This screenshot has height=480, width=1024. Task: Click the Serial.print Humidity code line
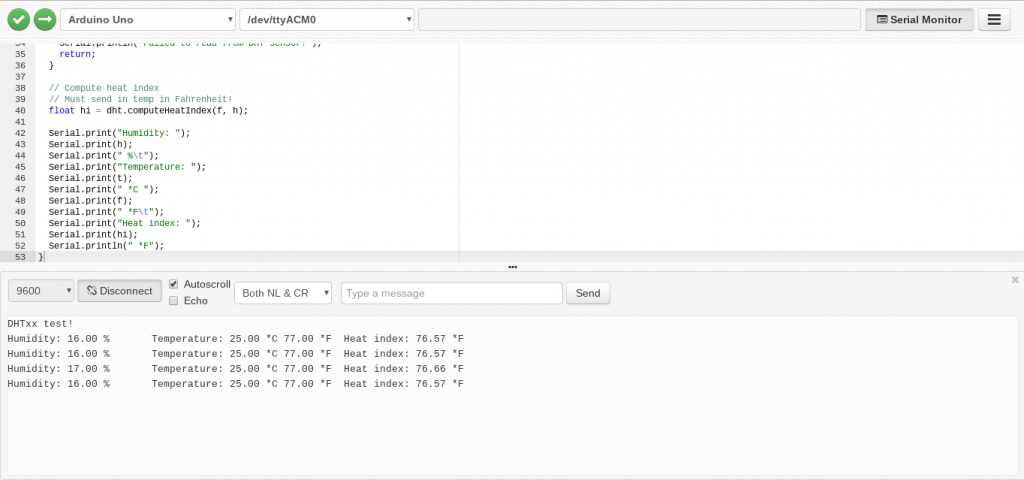coord(119,133)
